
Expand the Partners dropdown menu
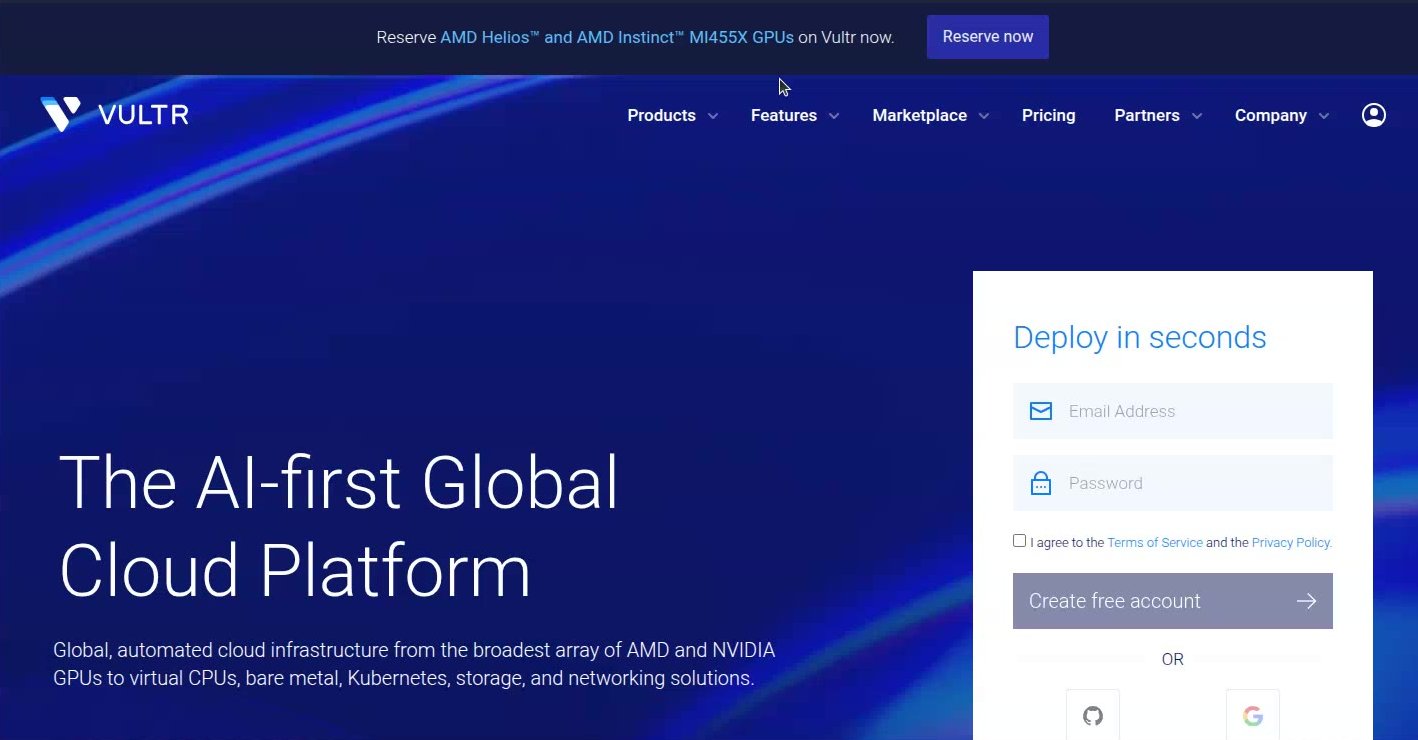pos(1158,116)
